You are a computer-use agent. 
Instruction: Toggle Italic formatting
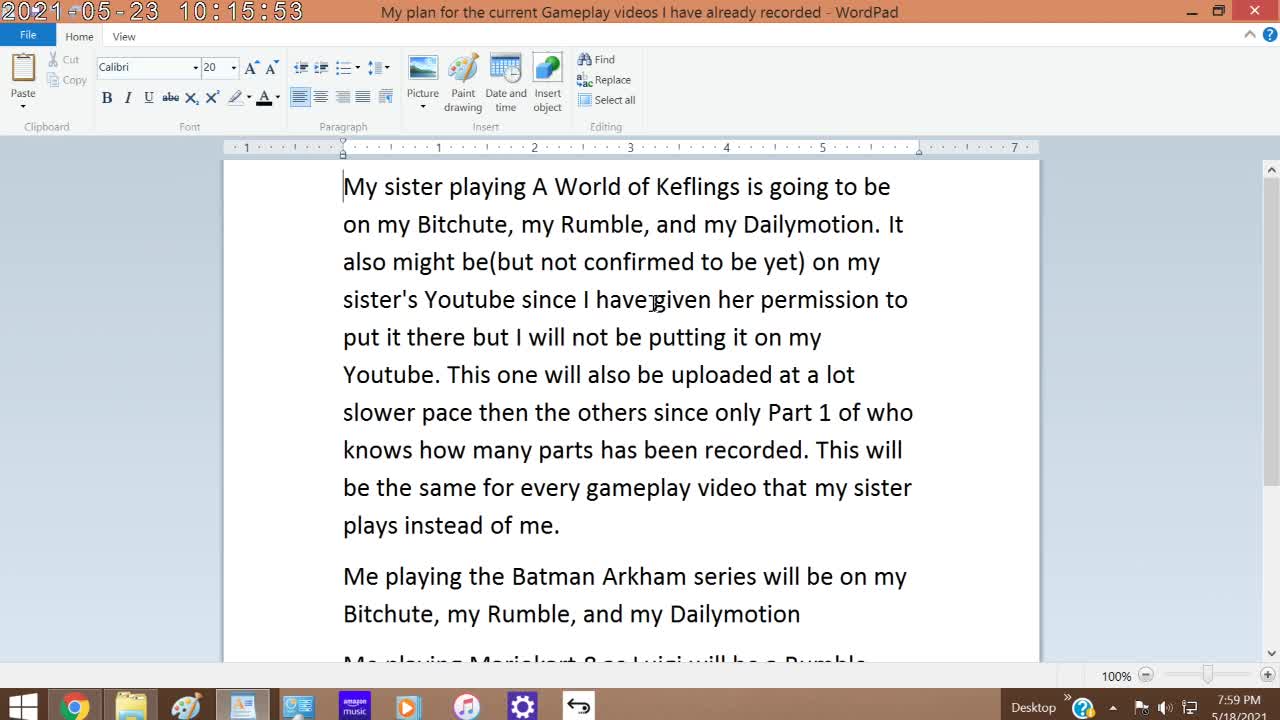128,97
